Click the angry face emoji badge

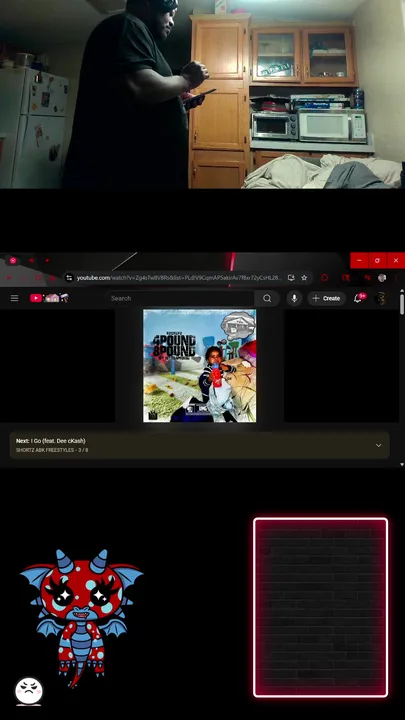[x=29, y=692]
